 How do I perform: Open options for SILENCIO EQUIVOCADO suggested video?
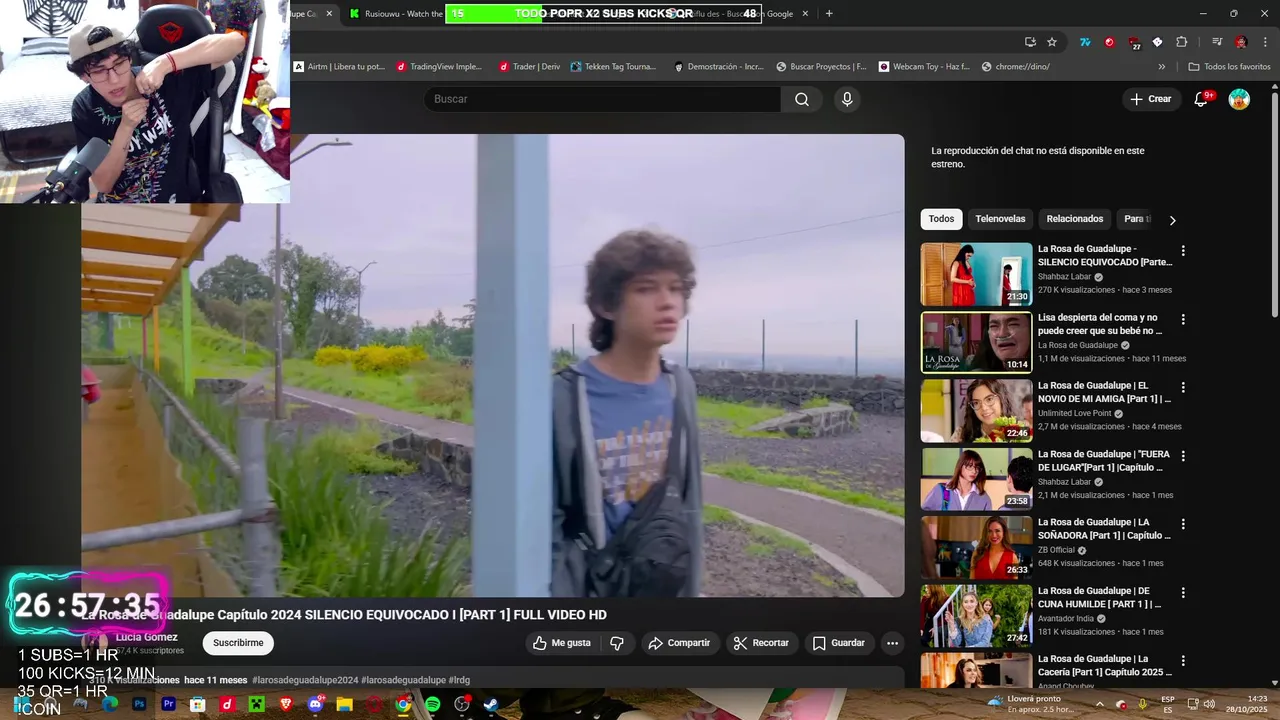point(1183,251)
